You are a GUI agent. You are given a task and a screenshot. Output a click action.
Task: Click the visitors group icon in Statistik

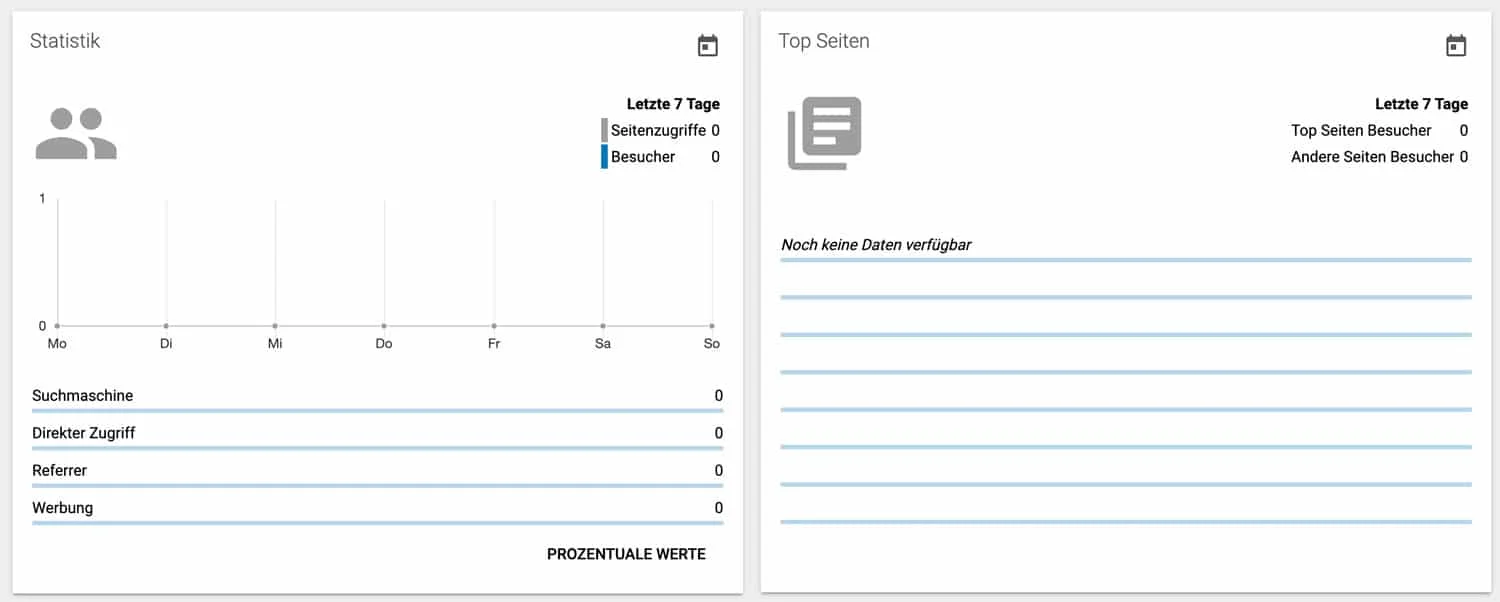(x=76, y=132)
